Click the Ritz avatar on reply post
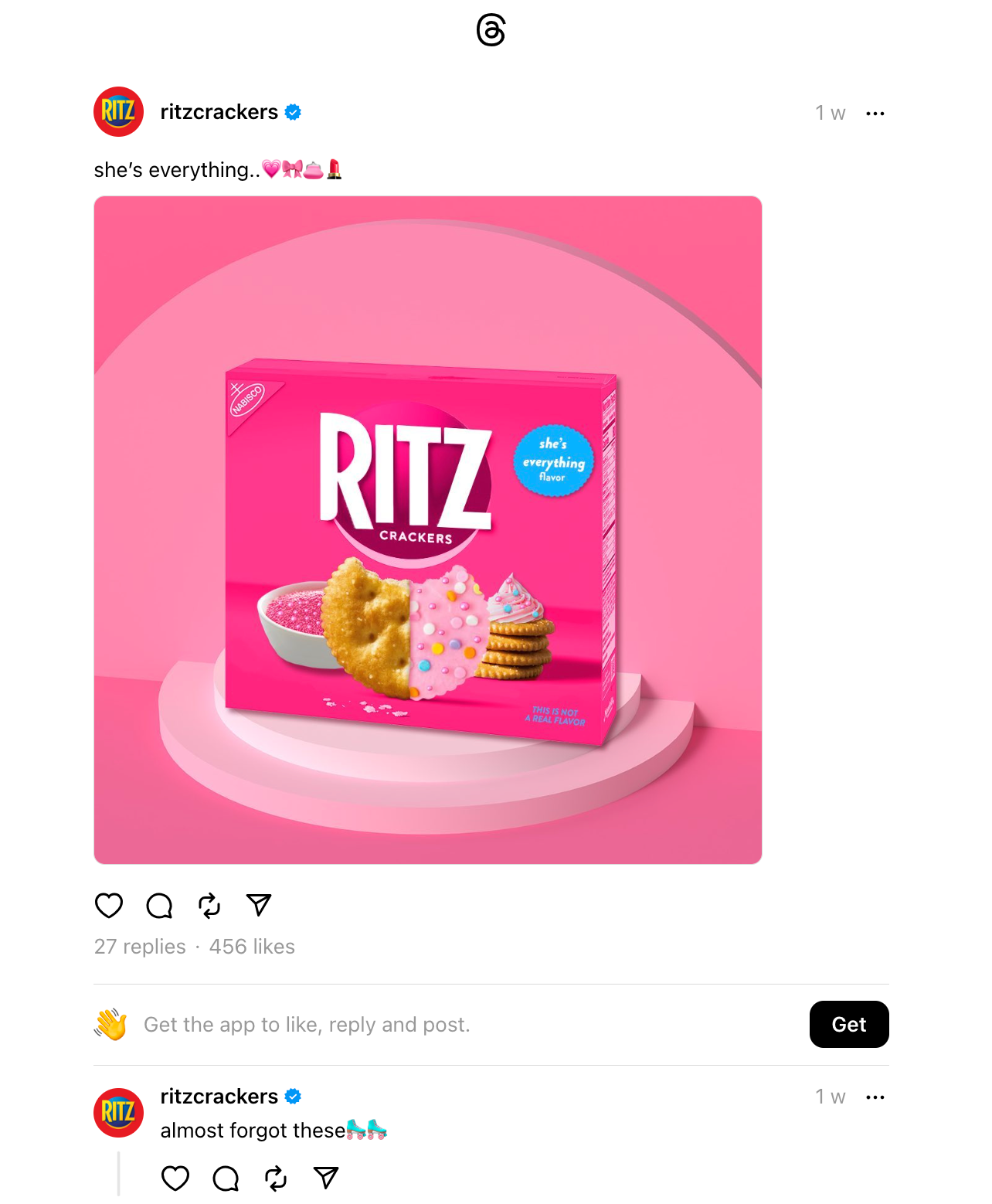Image resolution: width=992 pixels, height=1204 pixels. [x=118, y=1113]
